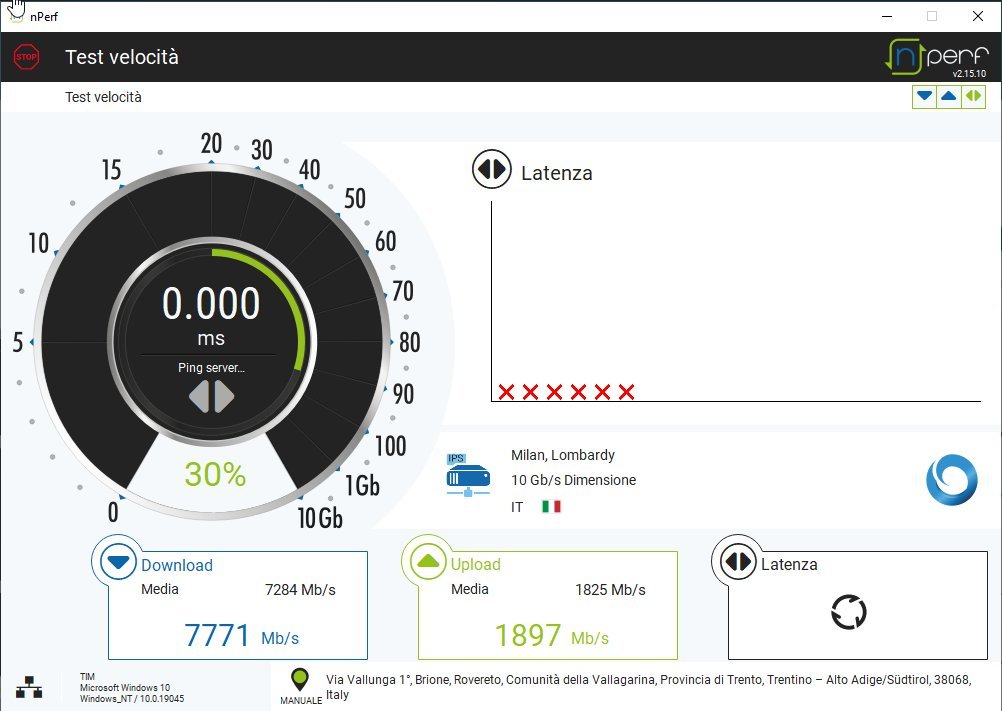Select the Milan, Lombardy server name

[562, 455]
